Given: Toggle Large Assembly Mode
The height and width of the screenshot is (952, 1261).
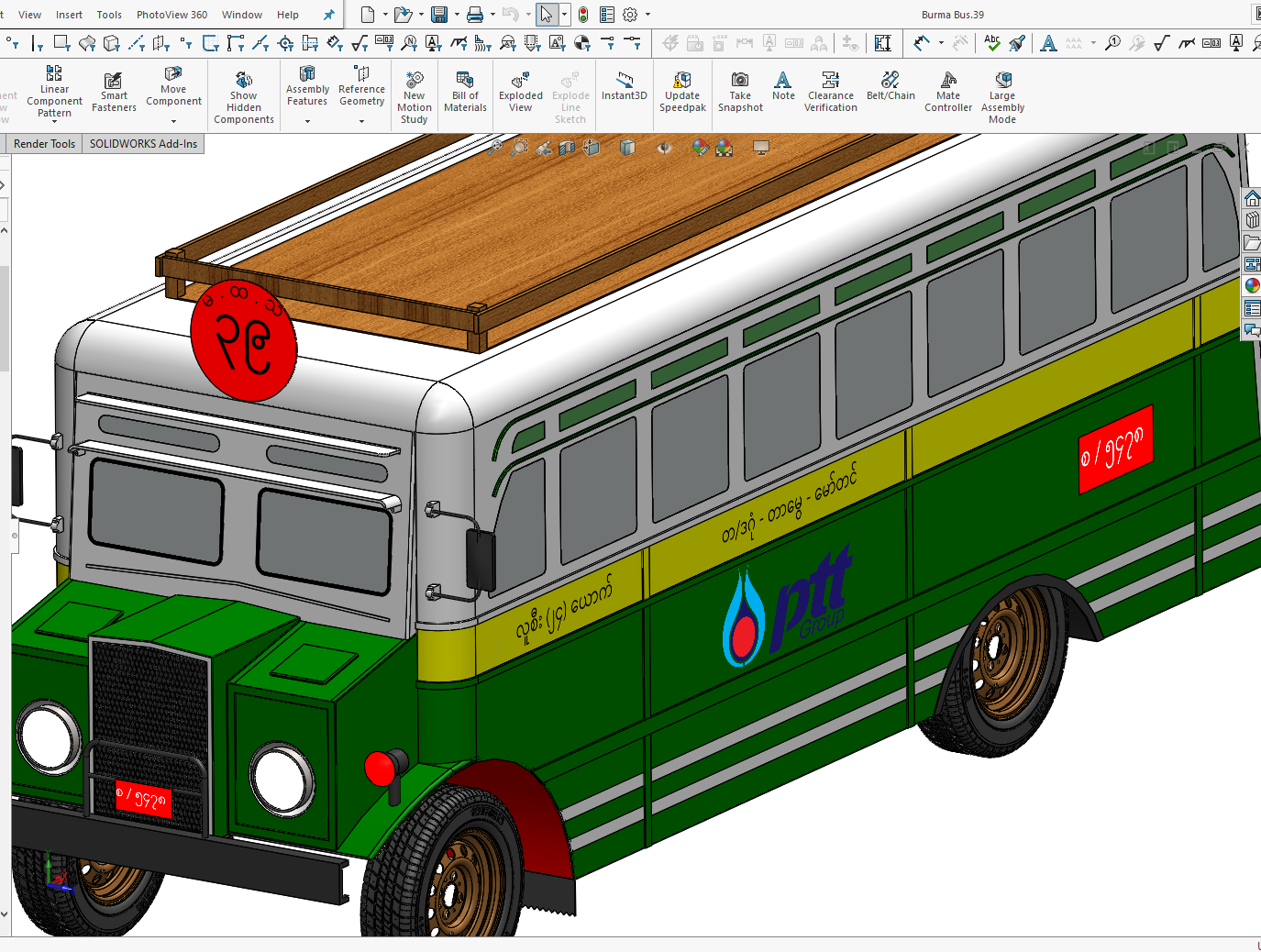Looking at the screenshot, I should [1001, 92].
